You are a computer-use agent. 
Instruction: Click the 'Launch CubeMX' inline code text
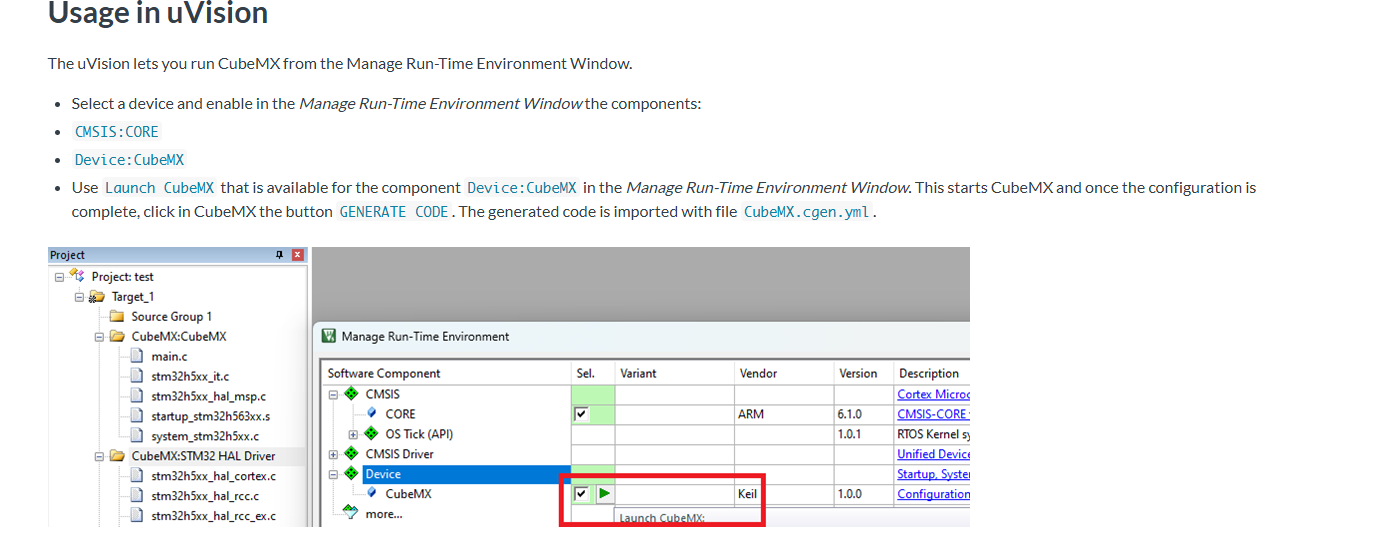[x=160, y=188]
